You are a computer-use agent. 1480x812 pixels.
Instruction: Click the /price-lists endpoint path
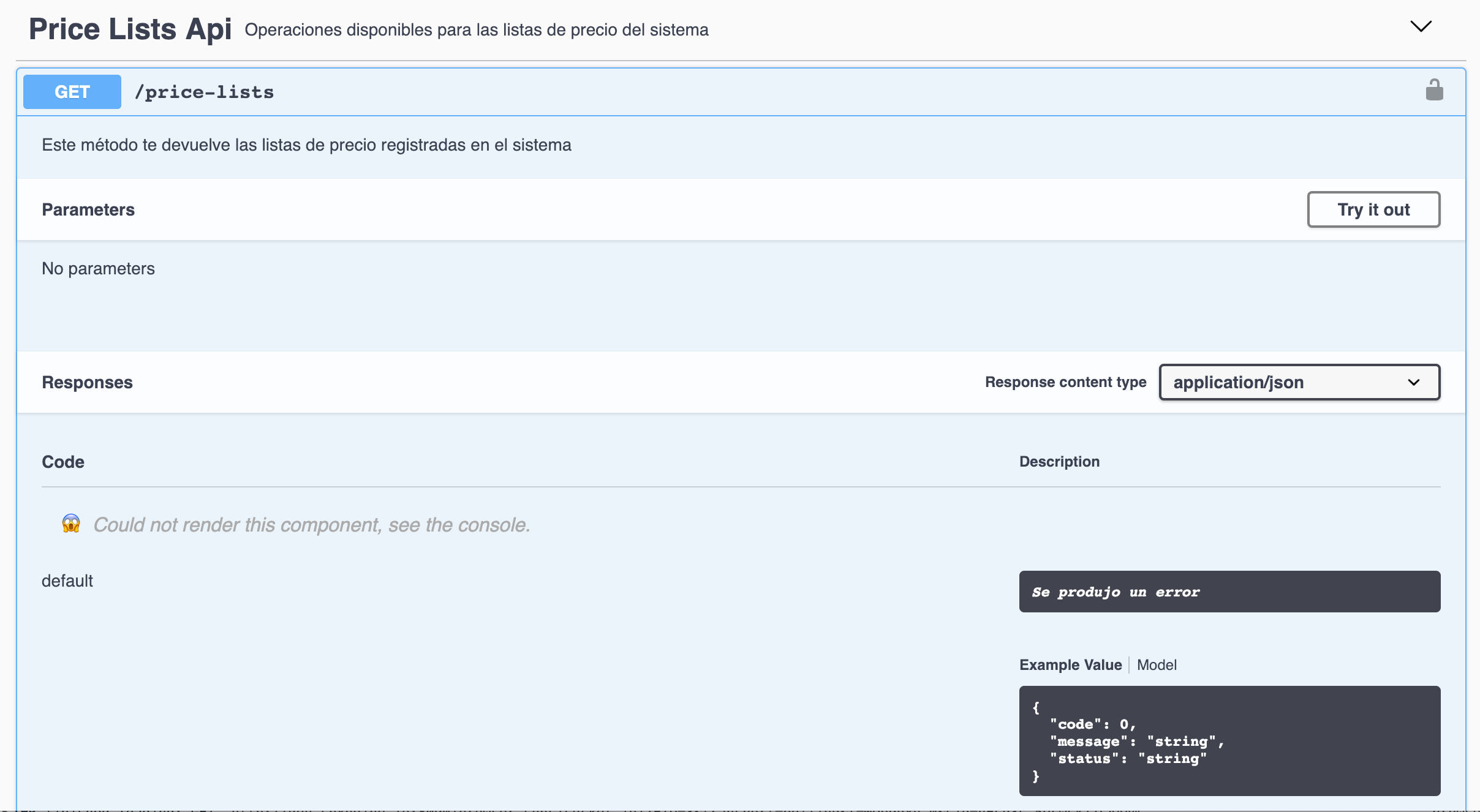(204, 92)
